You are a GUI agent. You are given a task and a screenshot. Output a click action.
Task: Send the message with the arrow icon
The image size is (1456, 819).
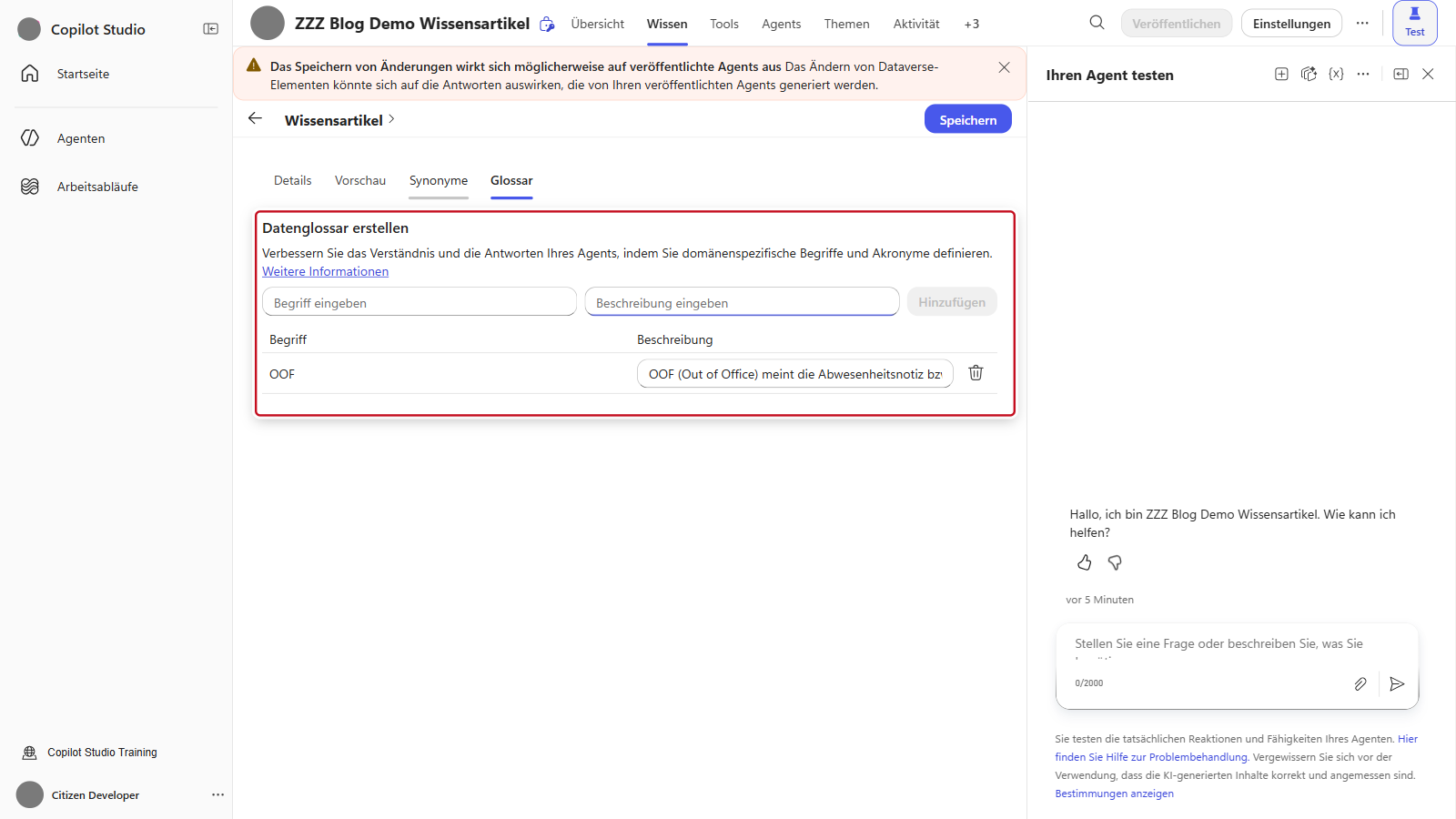pos(1397,684)
